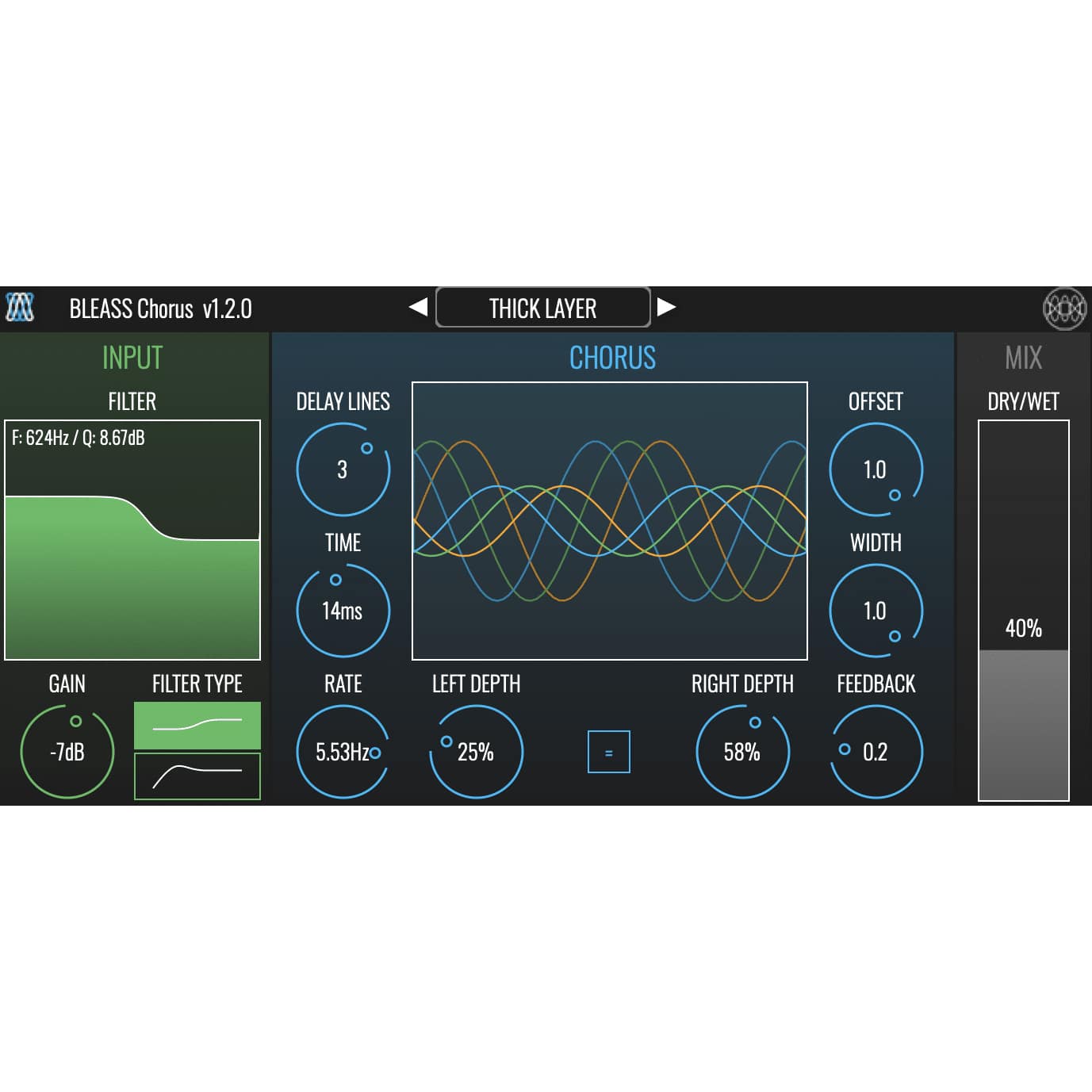Click the input filter response graph

point(132,540)
